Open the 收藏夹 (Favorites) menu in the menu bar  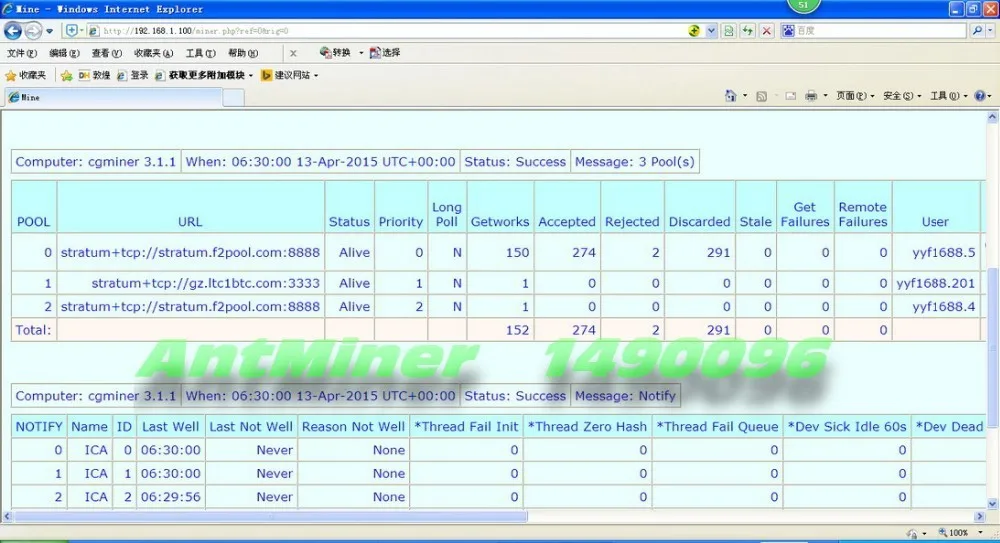153,53
